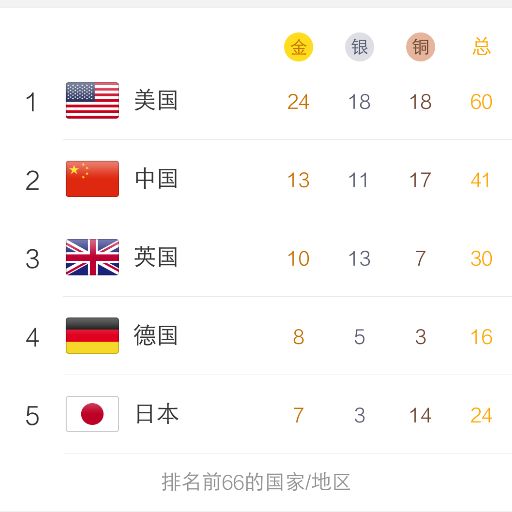Open the 英国 country name
Screen dimensions: 512x512
(x=156, y=257)
